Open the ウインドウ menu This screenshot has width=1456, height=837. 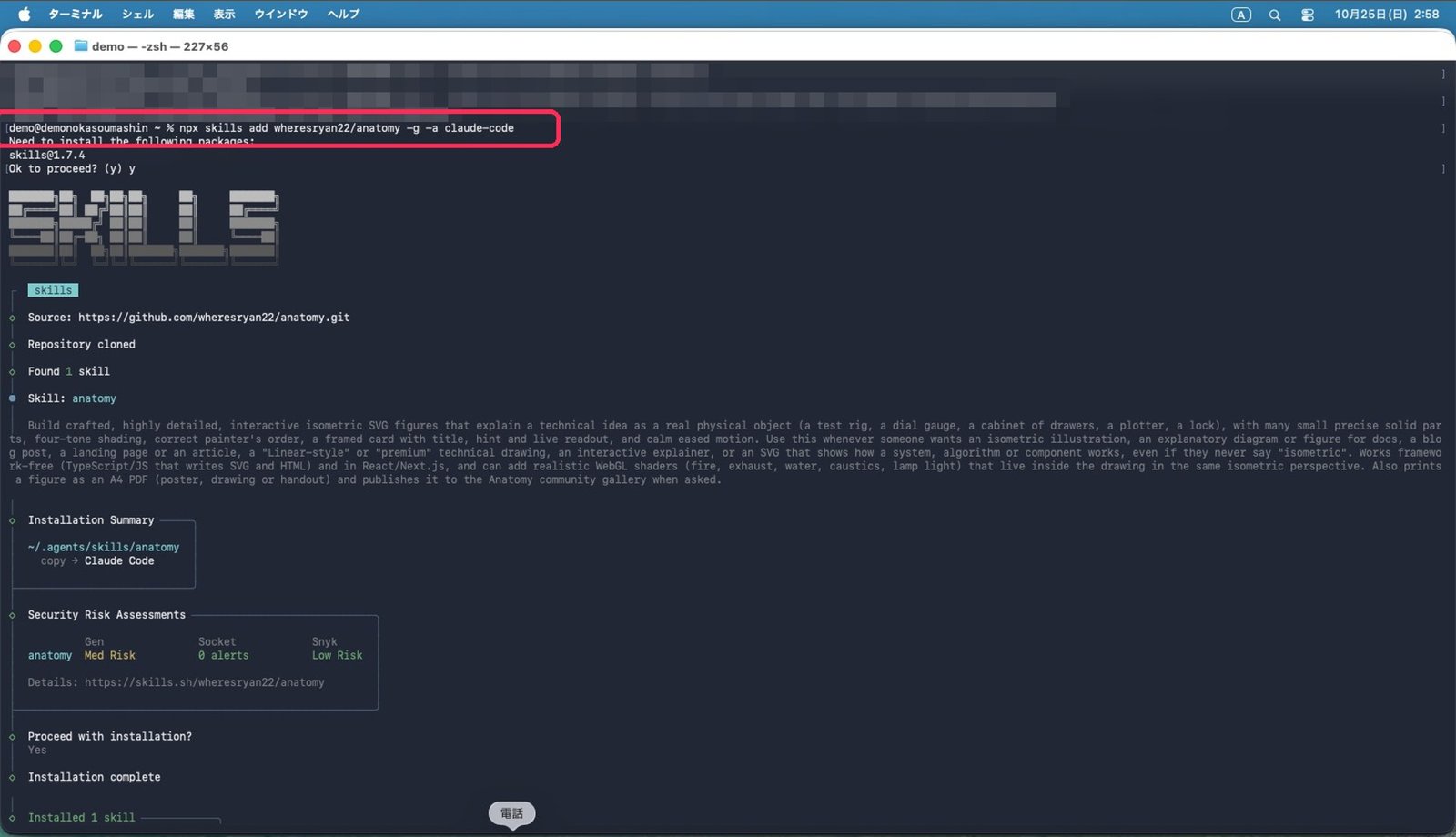pos(281,15)
